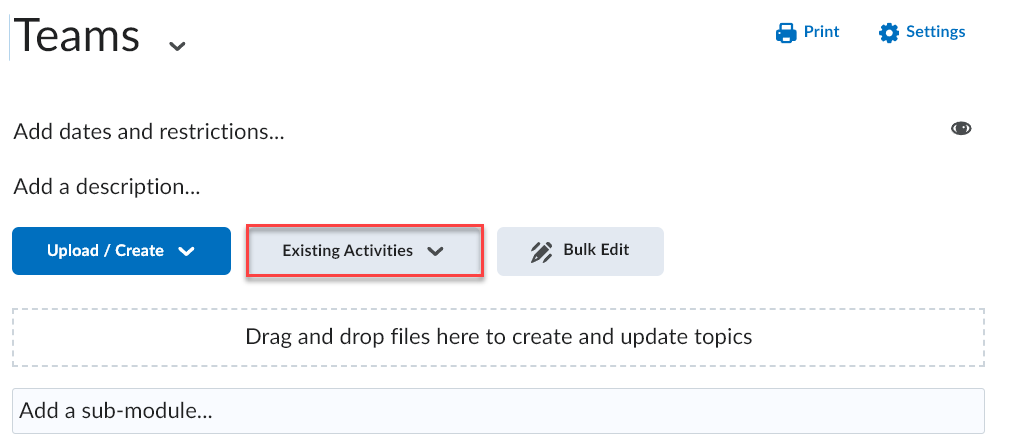Click the Upload / Create label text
Screen dimensions: 1012x446
pyautogui.click(x=105, y=251)
